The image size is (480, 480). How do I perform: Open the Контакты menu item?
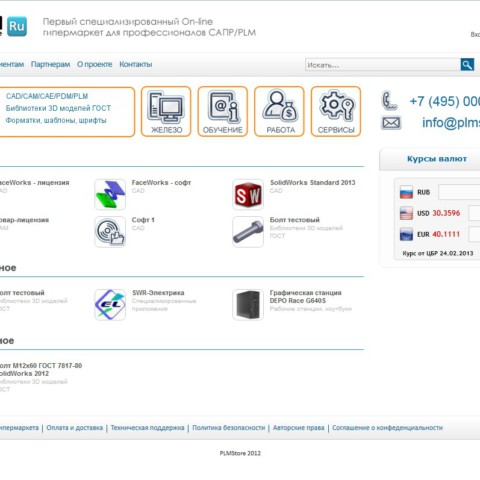pyautogui.click(x=136, y=64)
